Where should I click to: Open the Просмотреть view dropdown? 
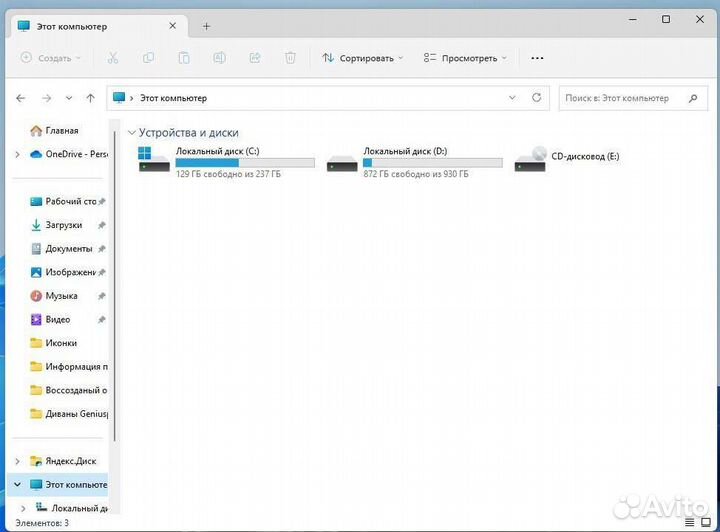465,58
